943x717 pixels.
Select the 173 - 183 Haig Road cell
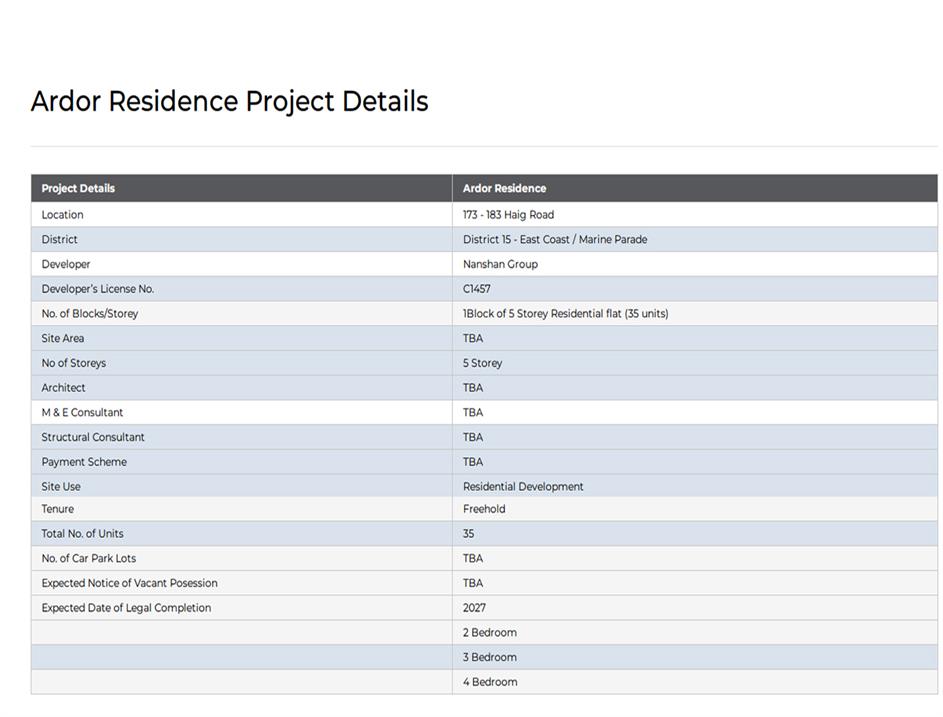pos(508,215)
